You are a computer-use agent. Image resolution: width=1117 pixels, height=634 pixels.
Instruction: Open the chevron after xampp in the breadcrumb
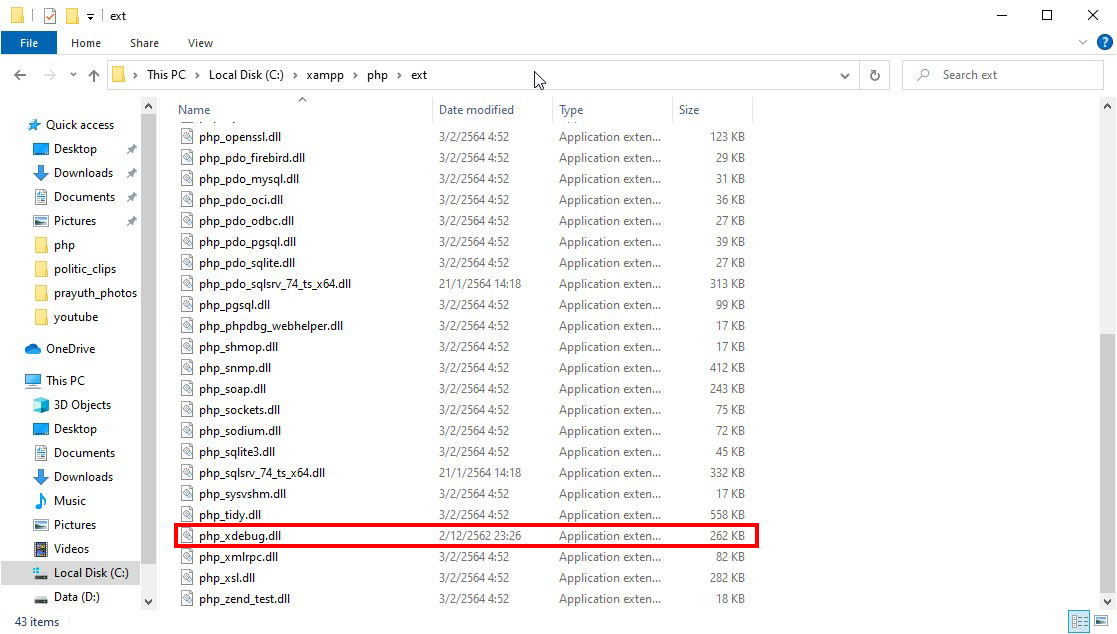tap(355, 75)
